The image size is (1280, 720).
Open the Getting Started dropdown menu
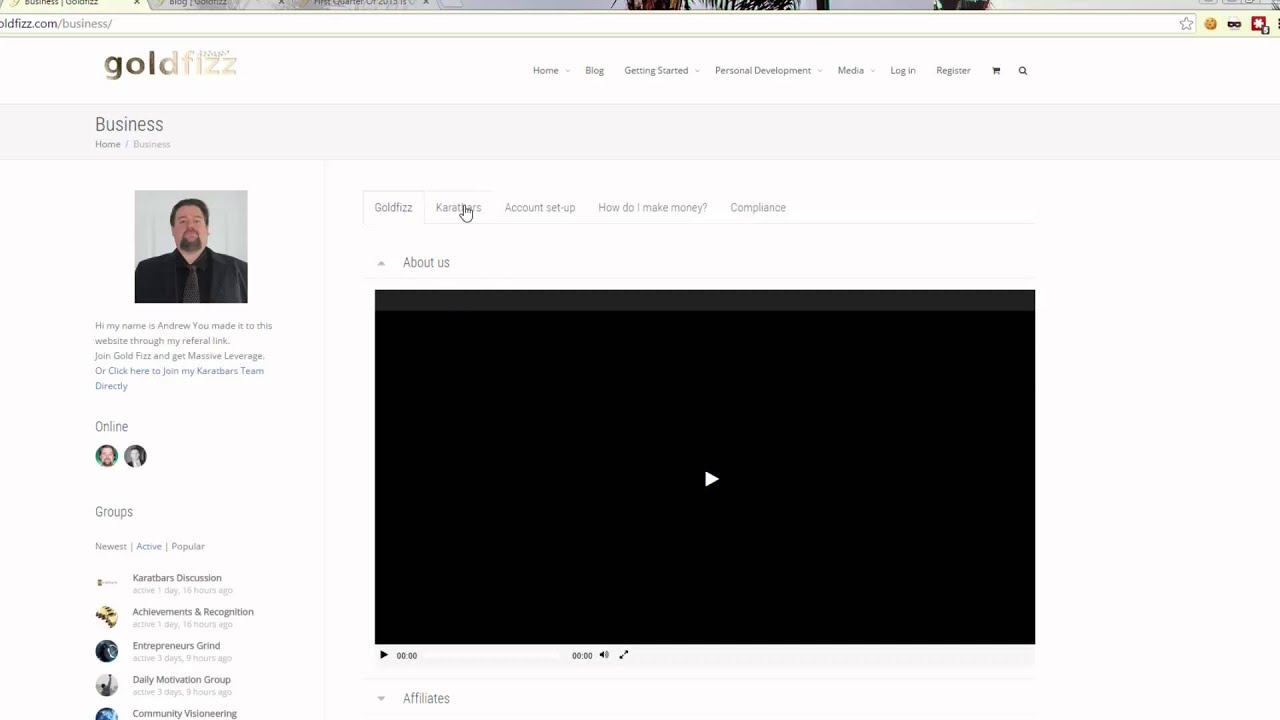point(662,71)
